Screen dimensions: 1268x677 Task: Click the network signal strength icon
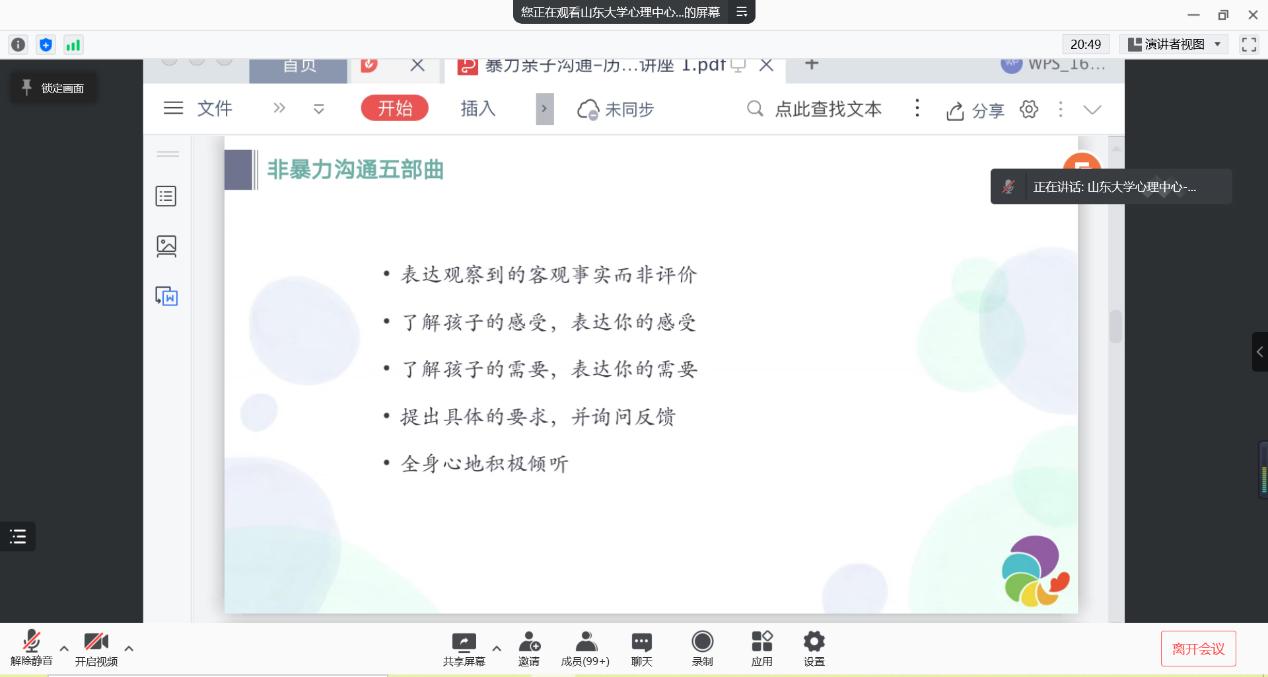click(73, 44)
